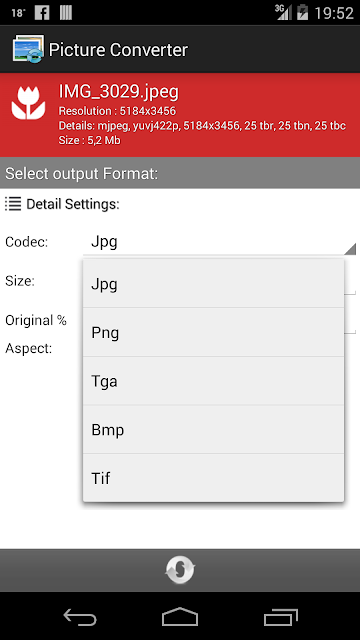
Task: Tap the Android home navigation button
Action: (x=180, y=616)
